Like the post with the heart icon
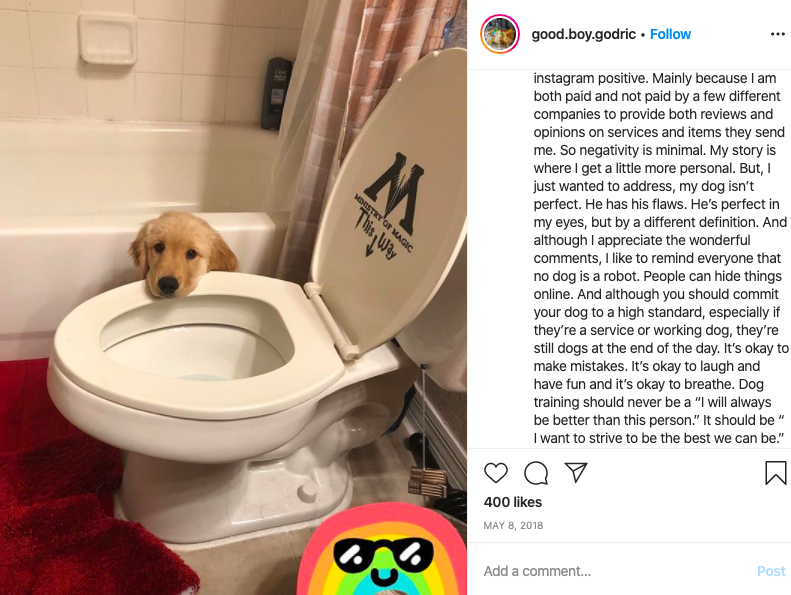This screenshot has width=791, height=595. [495, 473]
